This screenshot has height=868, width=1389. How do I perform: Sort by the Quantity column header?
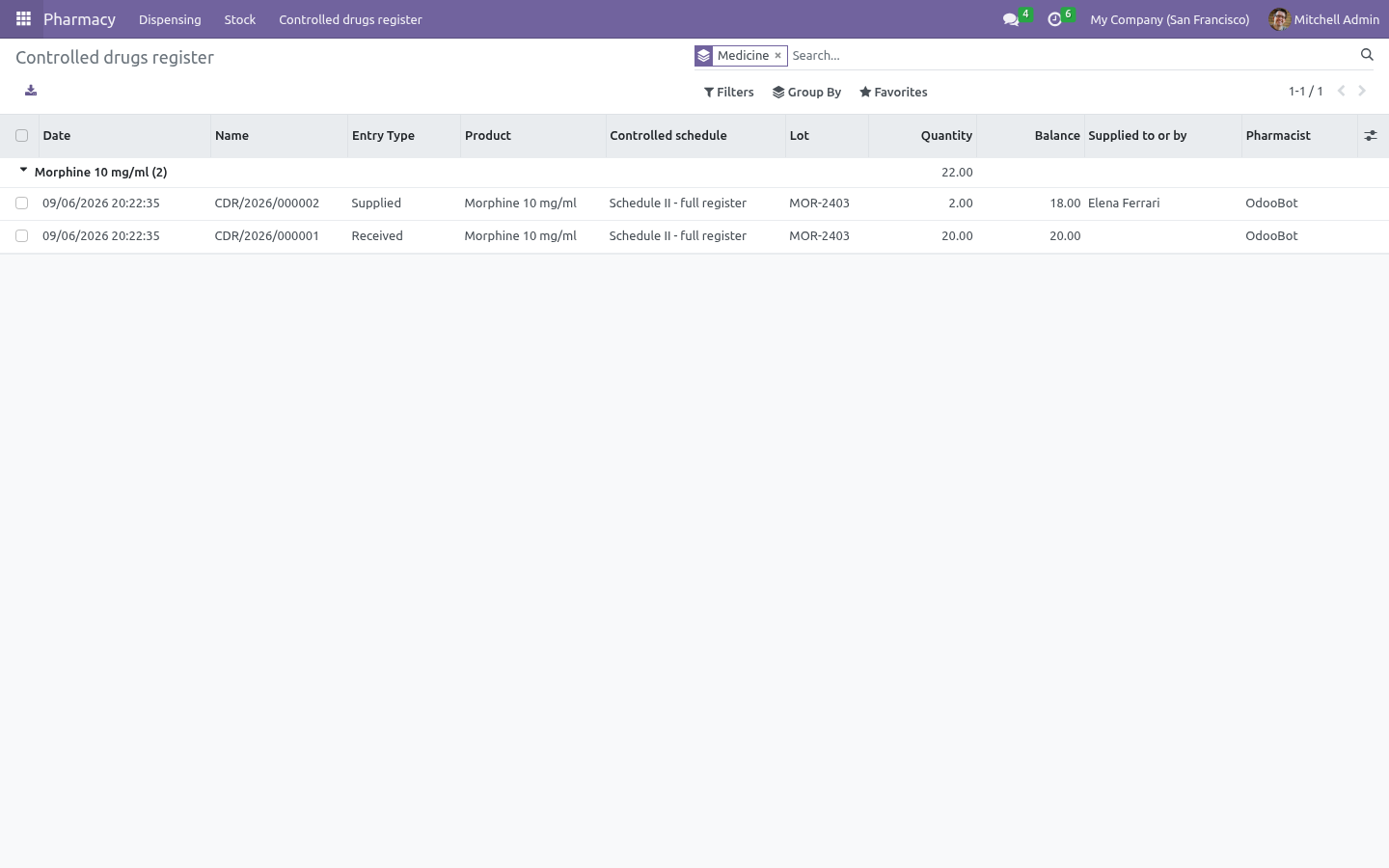(x=922, y=136)
